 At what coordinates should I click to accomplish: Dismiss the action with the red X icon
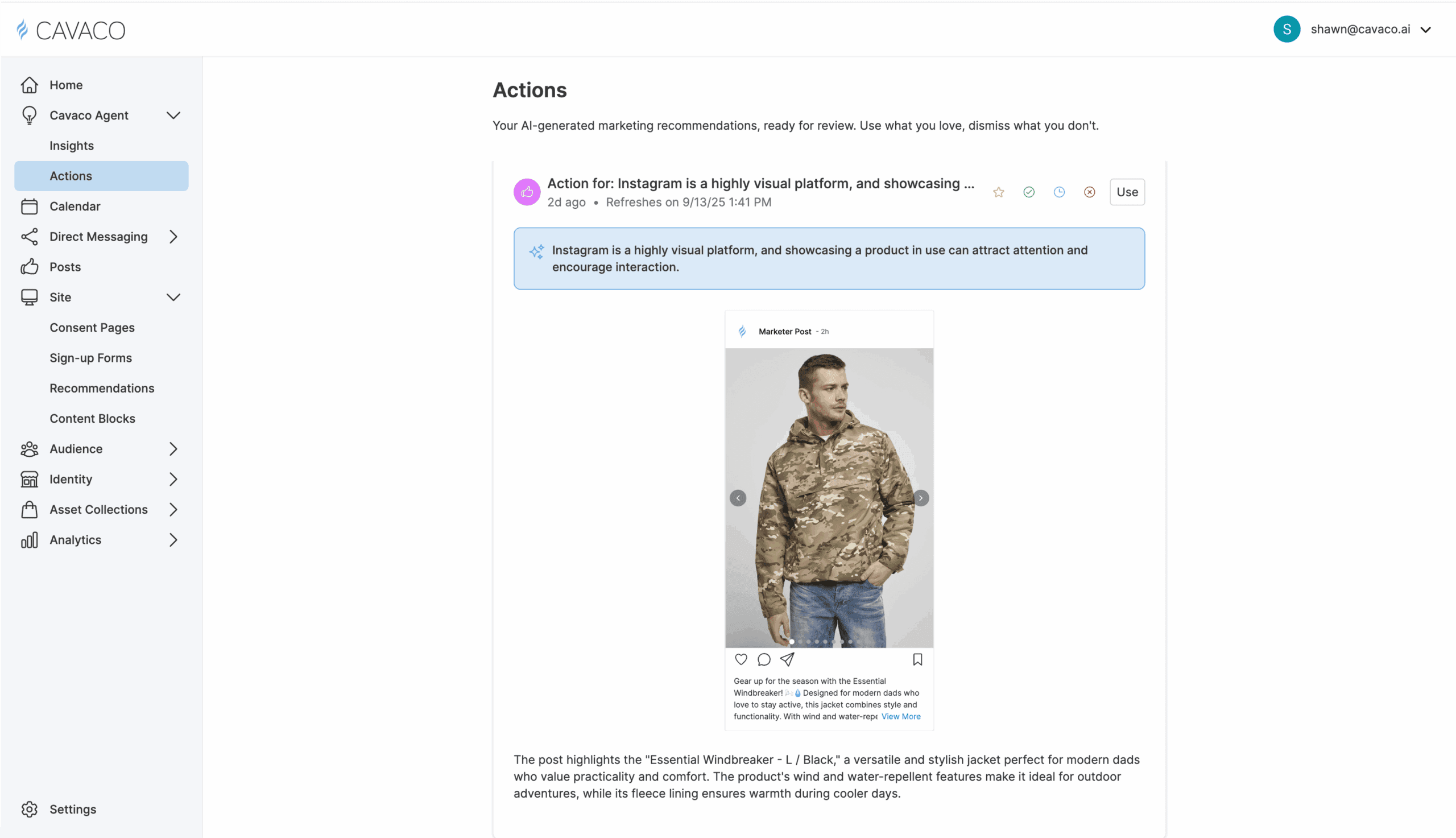(1089, 192)
